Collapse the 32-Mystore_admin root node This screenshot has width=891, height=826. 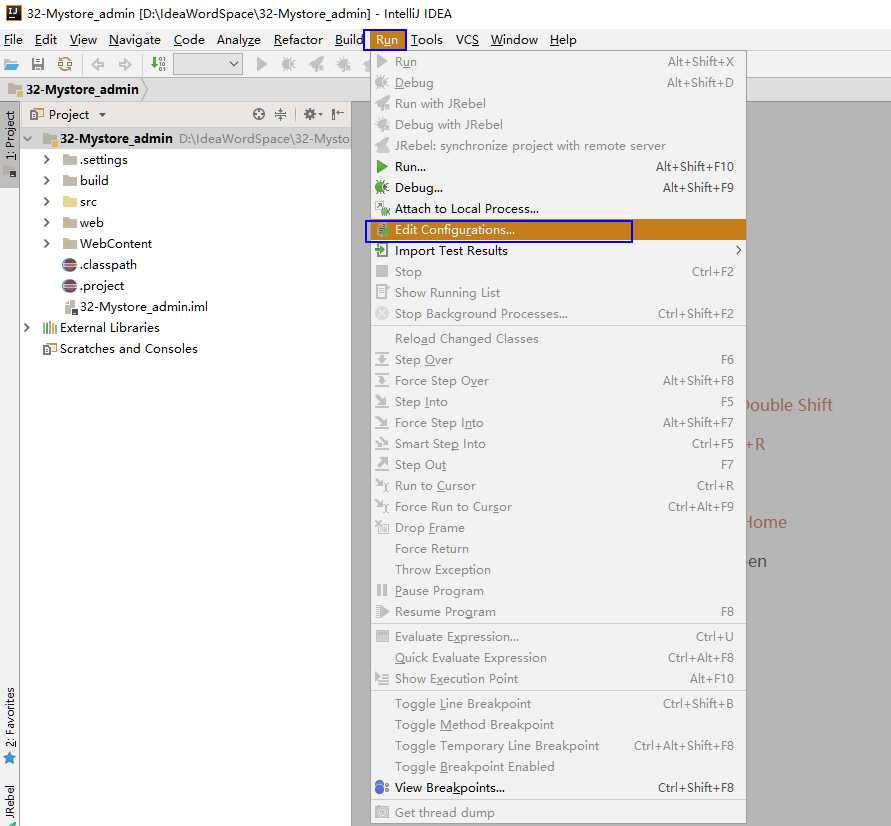point(27,139)
